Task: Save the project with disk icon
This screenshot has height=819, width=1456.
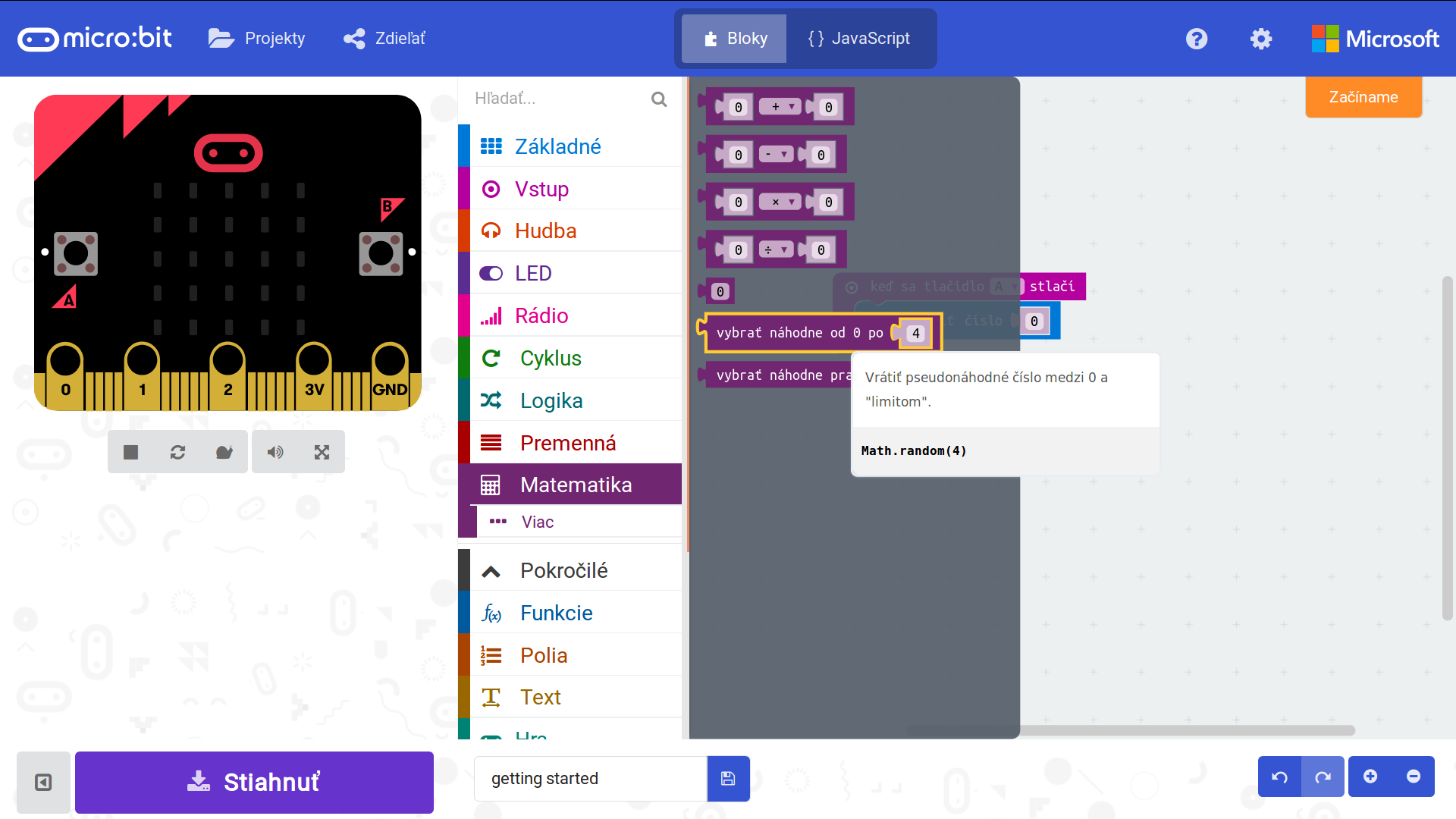Action: (728, 779)
